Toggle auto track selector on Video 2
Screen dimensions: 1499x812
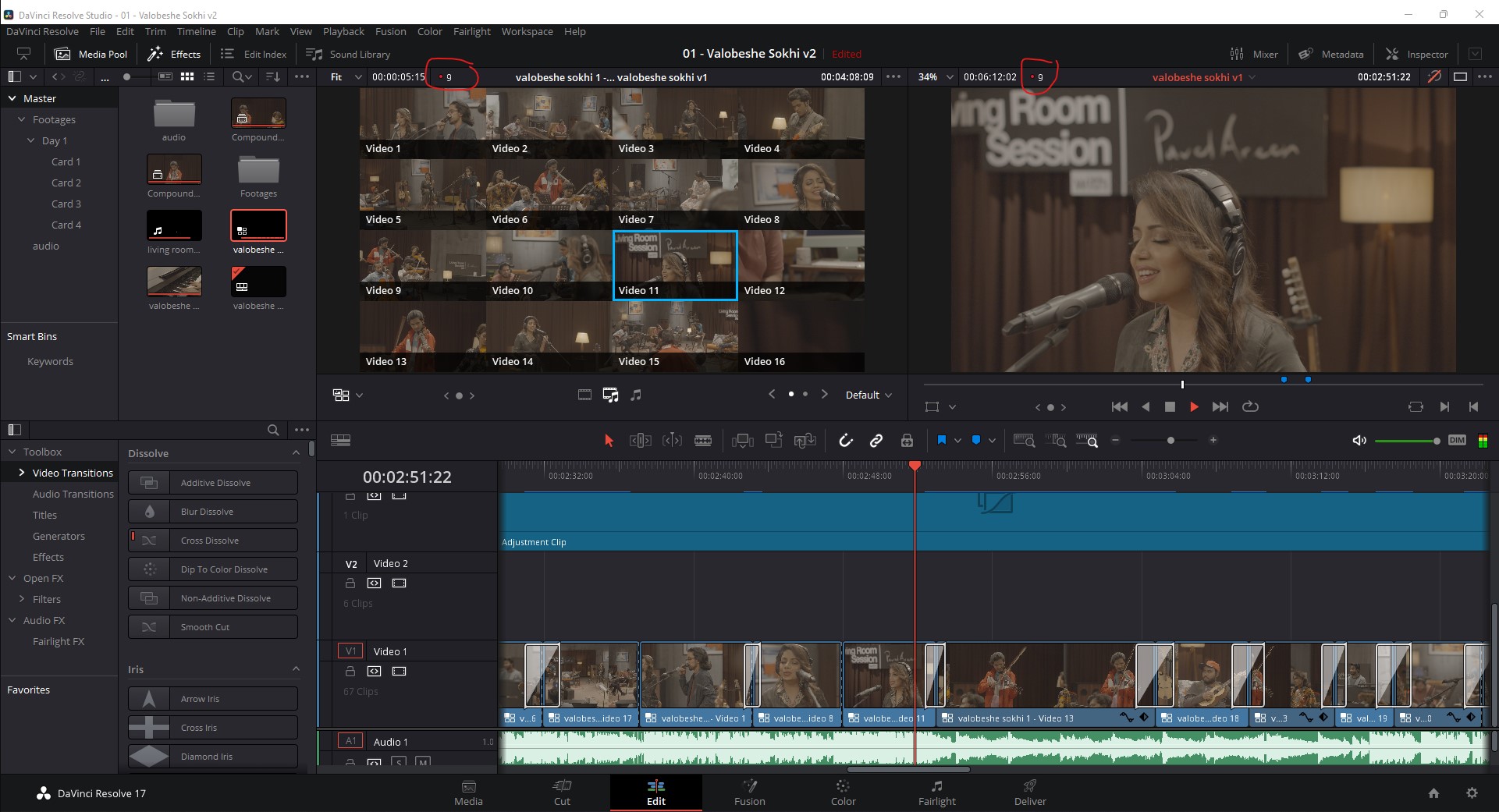[375, 583]
